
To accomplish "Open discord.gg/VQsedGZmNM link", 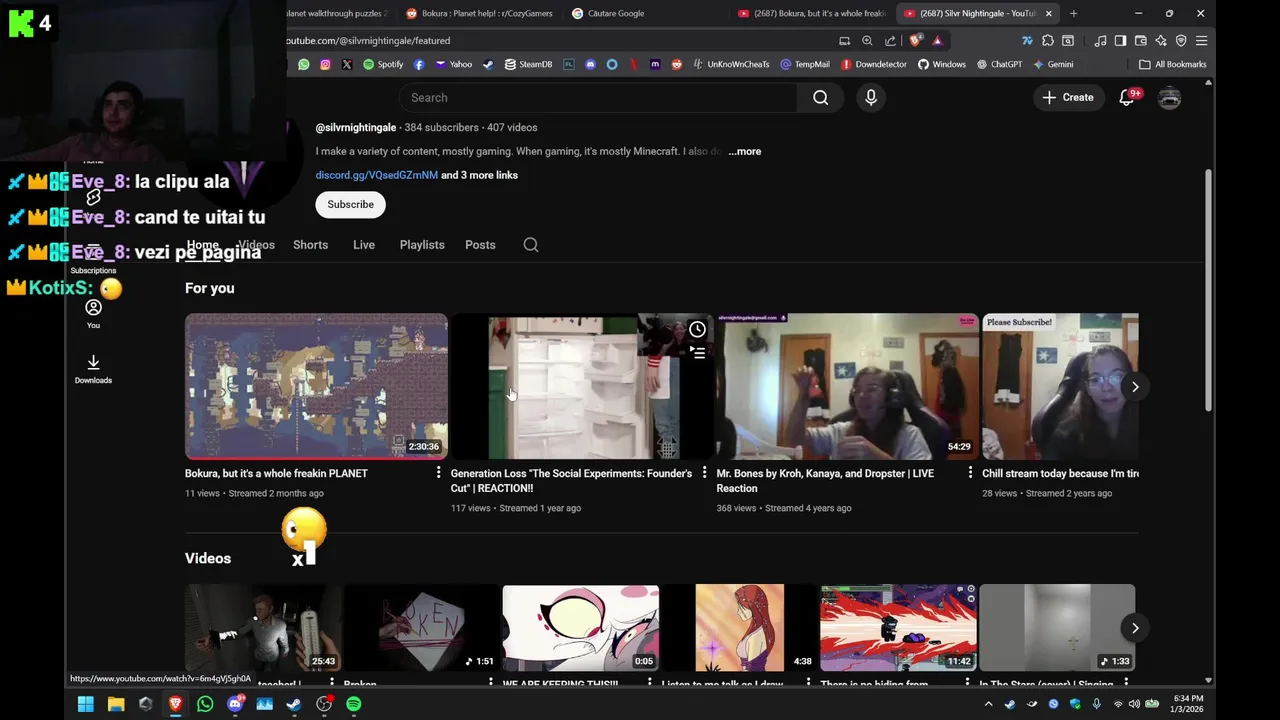I will coord(377,175).
